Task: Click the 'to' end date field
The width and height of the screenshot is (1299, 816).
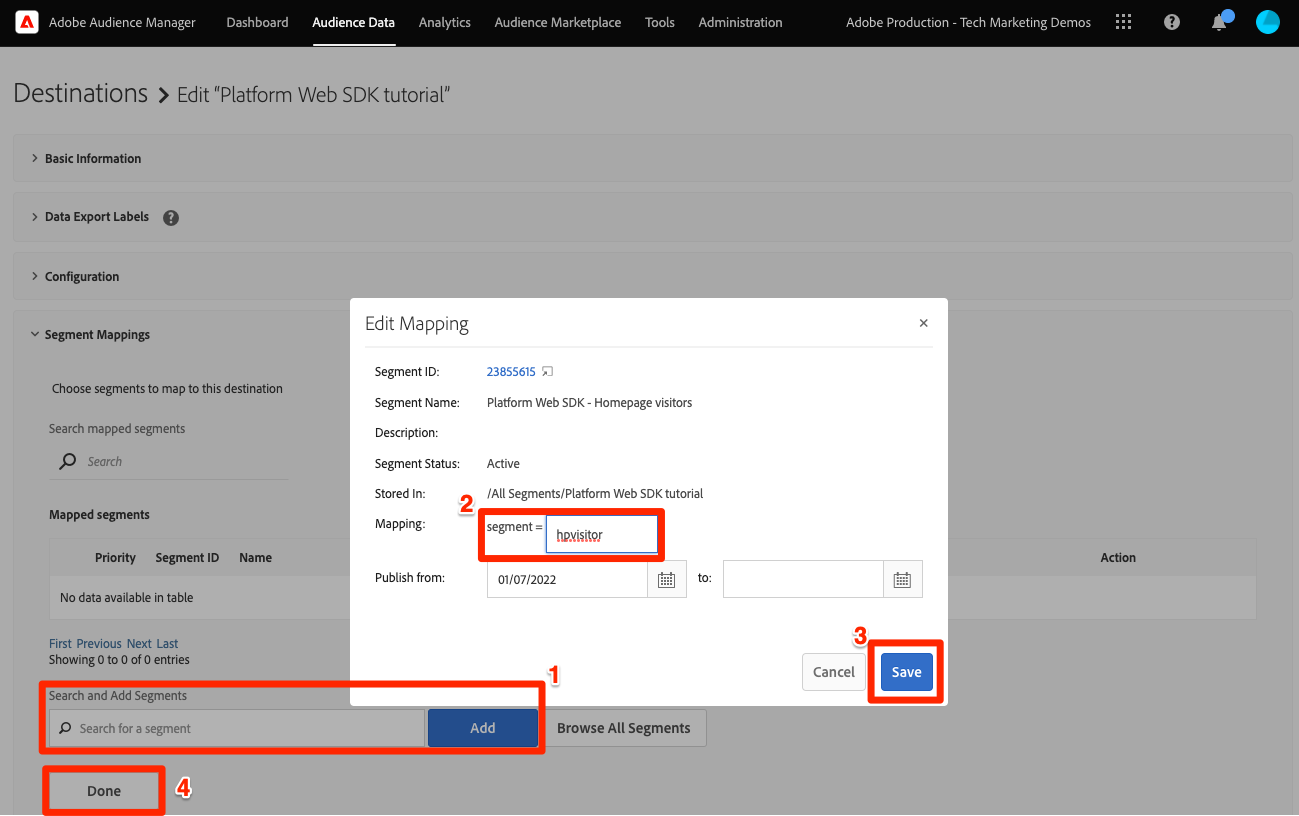Action: click(803, 579)
